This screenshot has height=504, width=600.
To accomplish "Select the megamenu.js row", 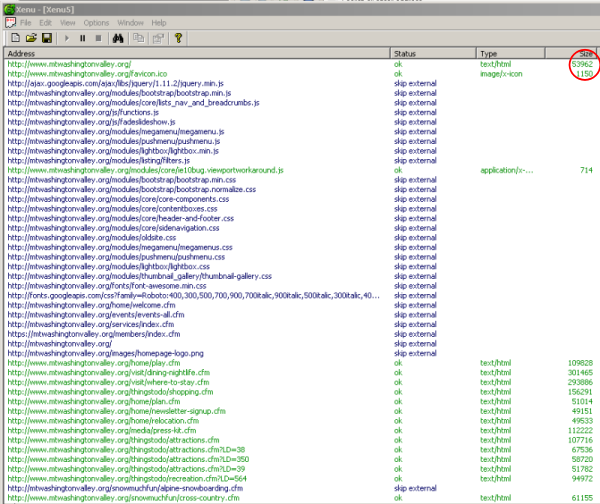I will pos(300,132).
